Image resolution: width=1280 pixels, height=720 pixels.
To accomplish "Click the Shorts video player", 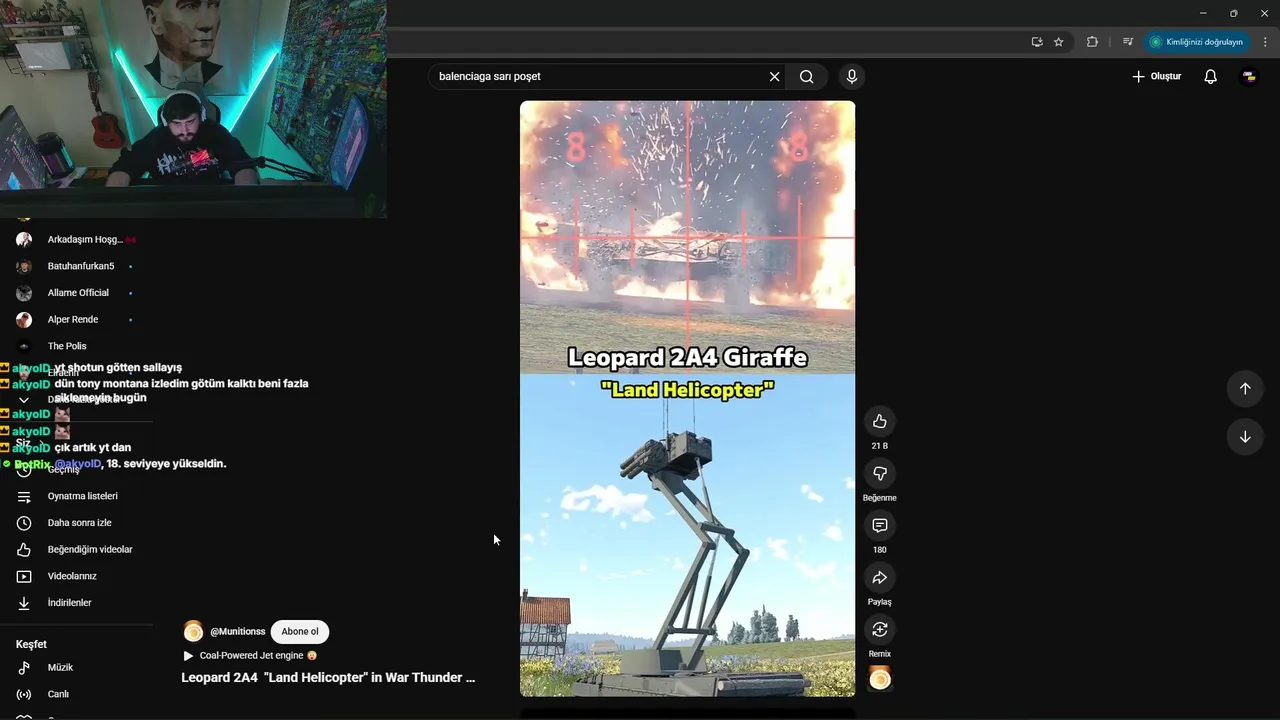I will [x=687, y=398].
